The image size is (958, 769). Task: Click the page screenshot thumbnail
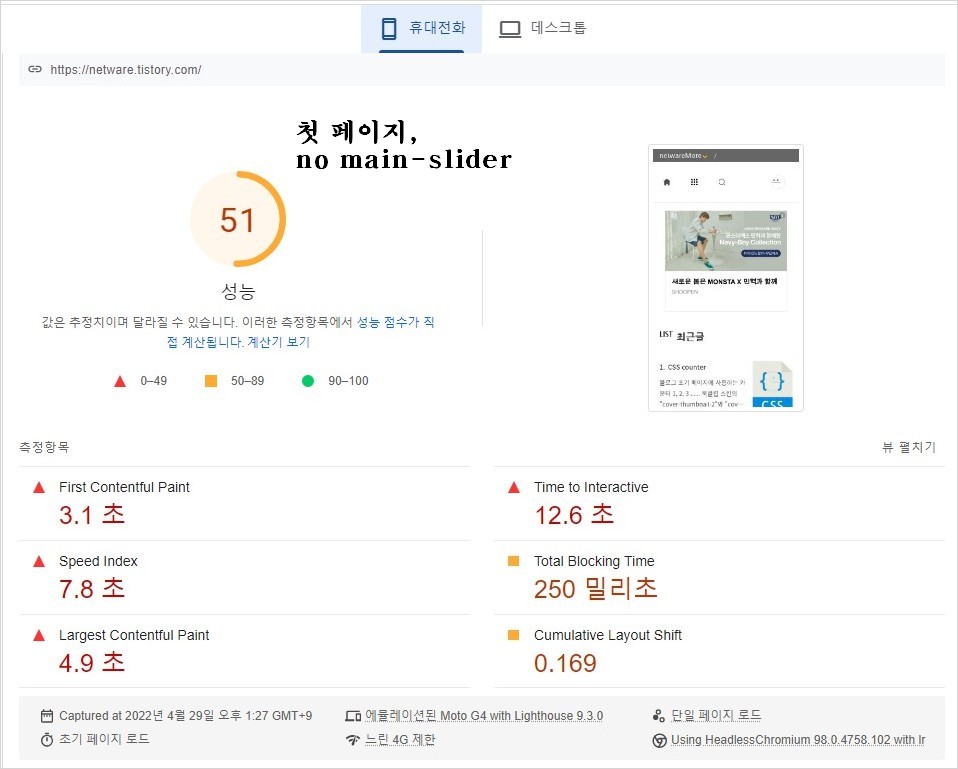point(726,278)
